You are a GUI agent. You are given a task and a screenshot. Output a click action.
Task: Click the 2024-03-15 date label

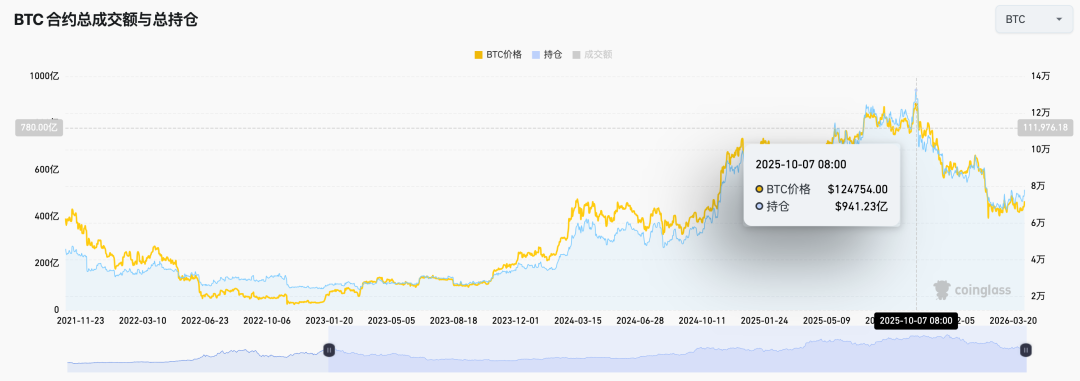coord(578,320)
